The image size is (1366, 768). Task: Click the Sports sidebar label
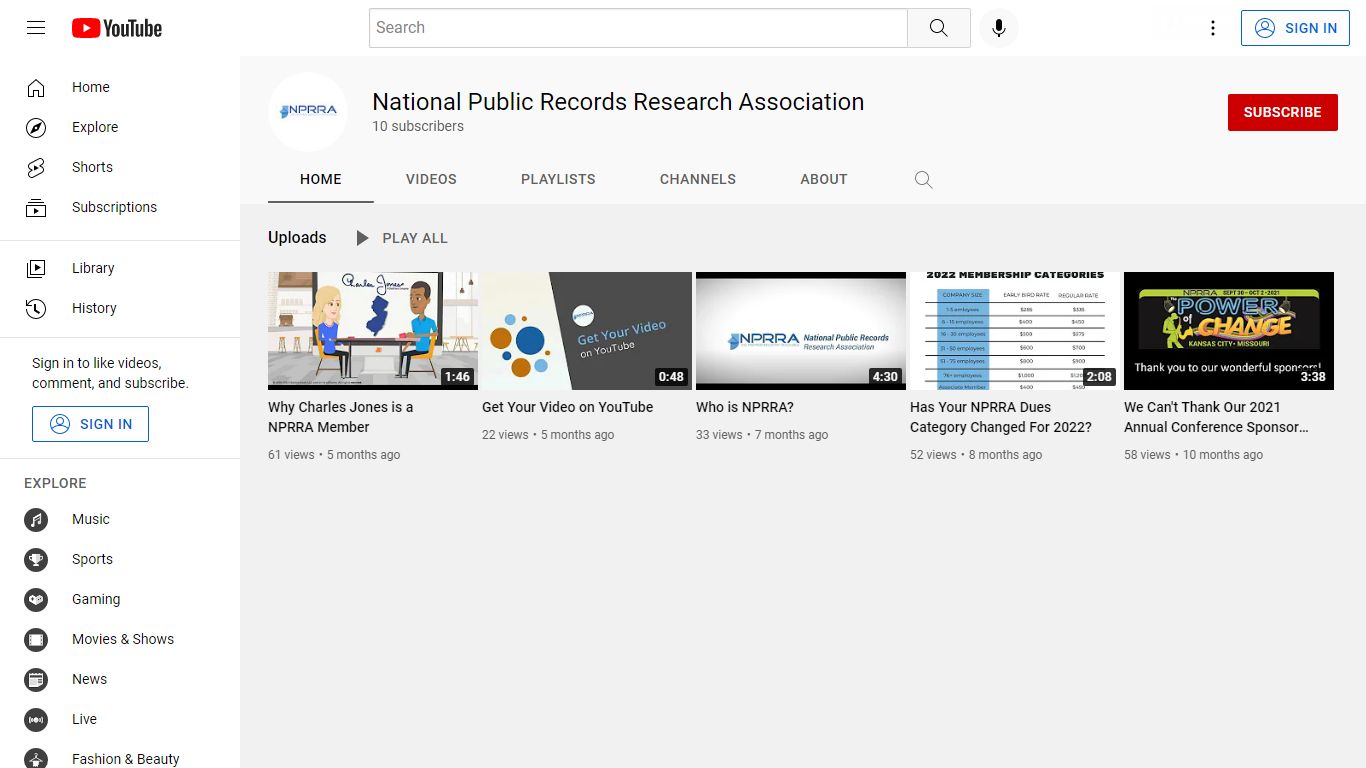[92, 559]
